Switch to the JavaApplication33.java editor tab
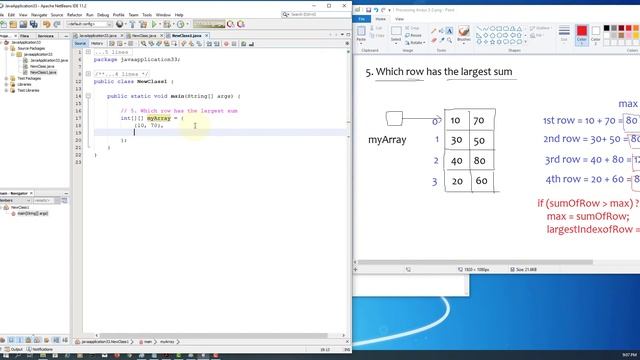 [x=98, y=36]
